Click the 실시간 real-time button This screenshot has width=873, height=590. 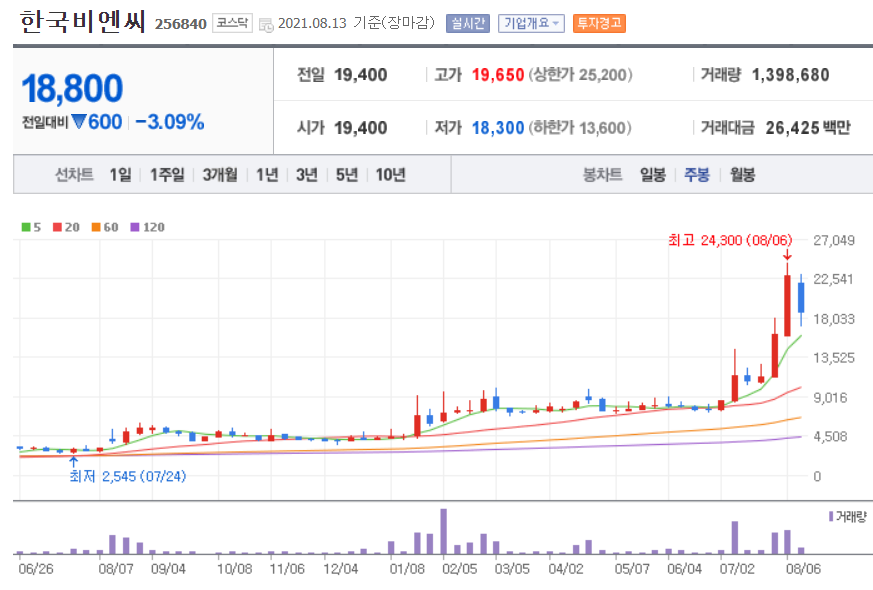click(468, 23)
